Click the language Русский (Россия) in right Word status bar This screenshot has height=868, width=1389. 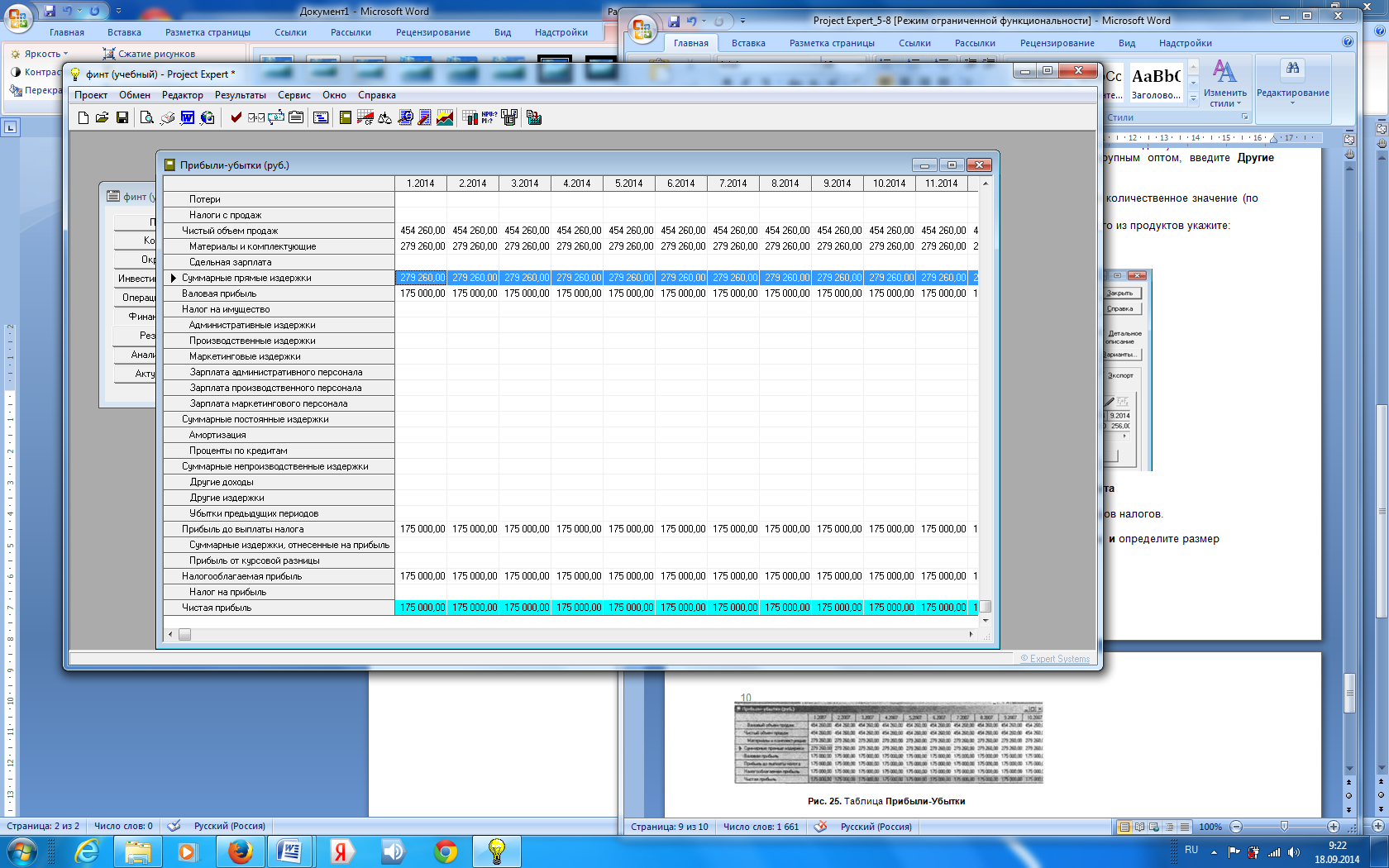click(x=876, y=827)
